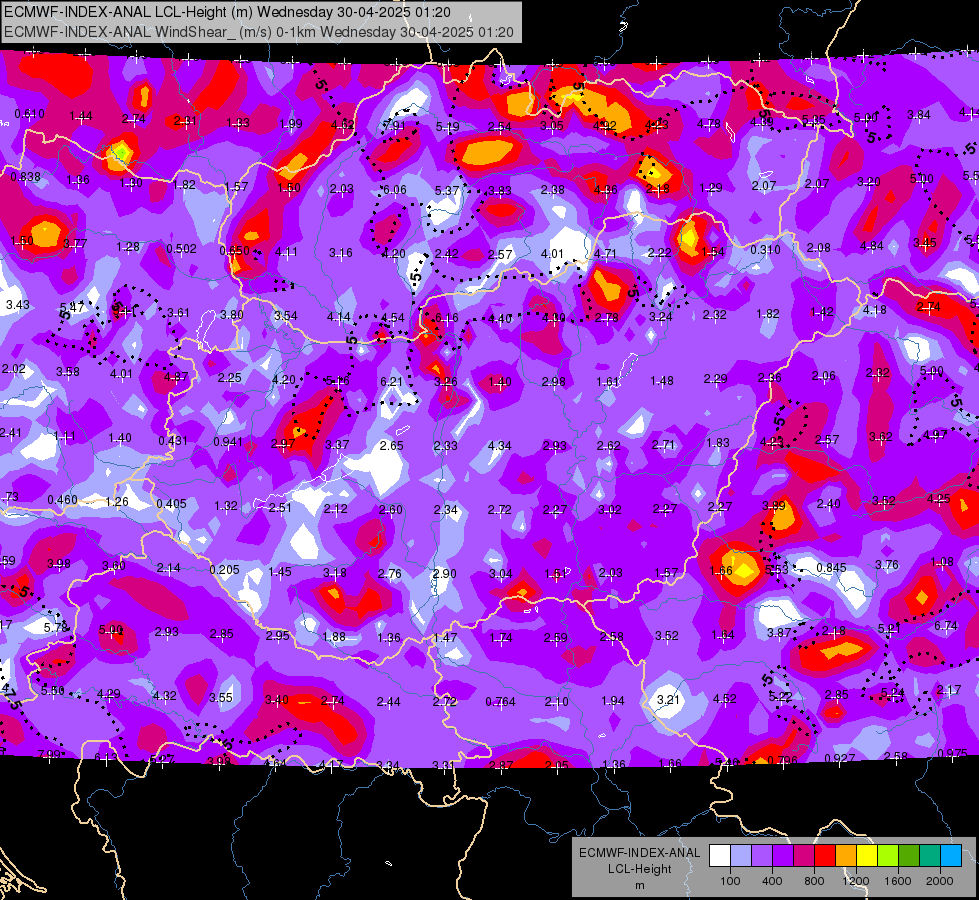Click the legend label 100

click(x=730, y=881)
